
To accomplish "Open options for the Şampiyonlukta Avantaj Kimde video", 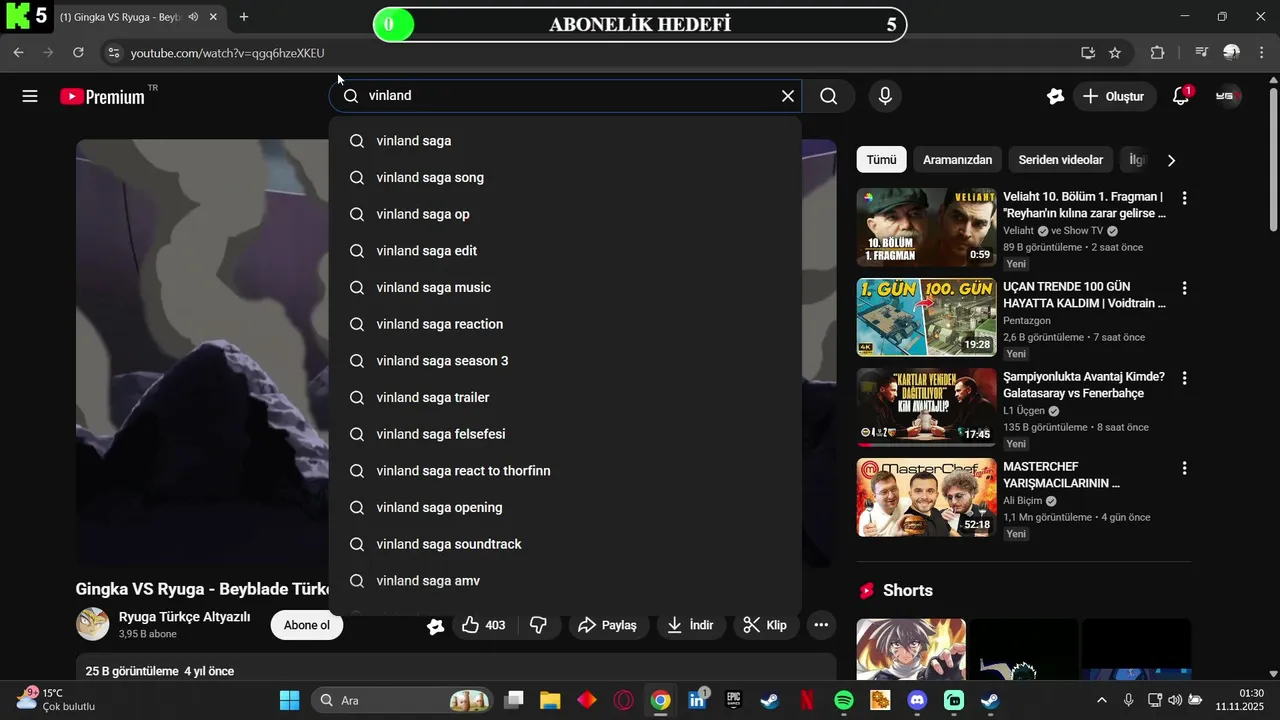I will 1184,378.
